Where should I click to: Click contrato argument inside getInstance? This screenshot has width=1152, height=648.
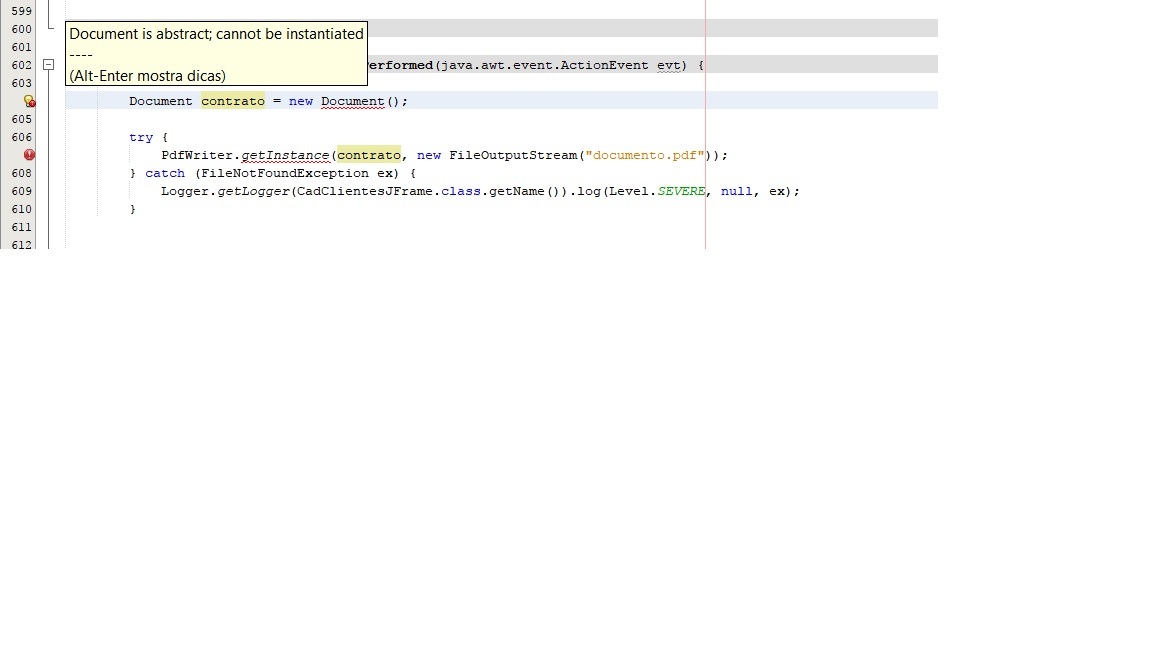pyautogui.click(x=369, y=155)
